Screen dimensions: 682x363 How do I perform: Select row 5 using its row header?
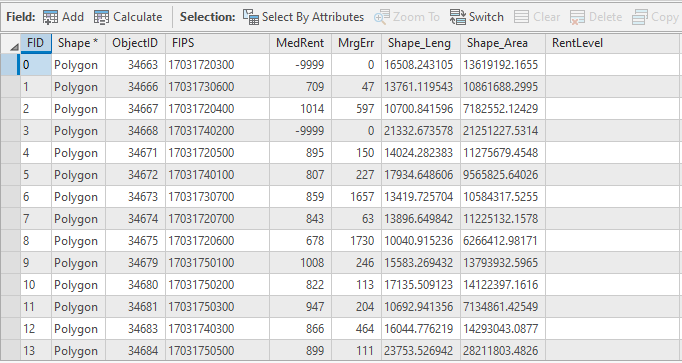coord(10,175)
